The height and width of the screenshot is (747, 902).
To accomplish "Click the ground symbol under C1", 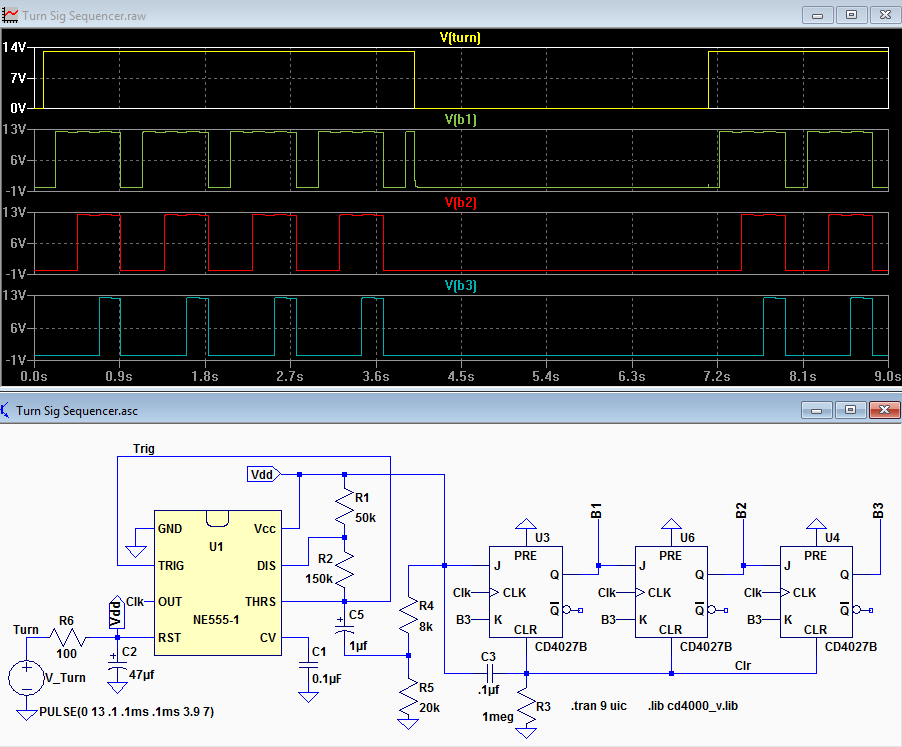I will (x=308, y=697).
